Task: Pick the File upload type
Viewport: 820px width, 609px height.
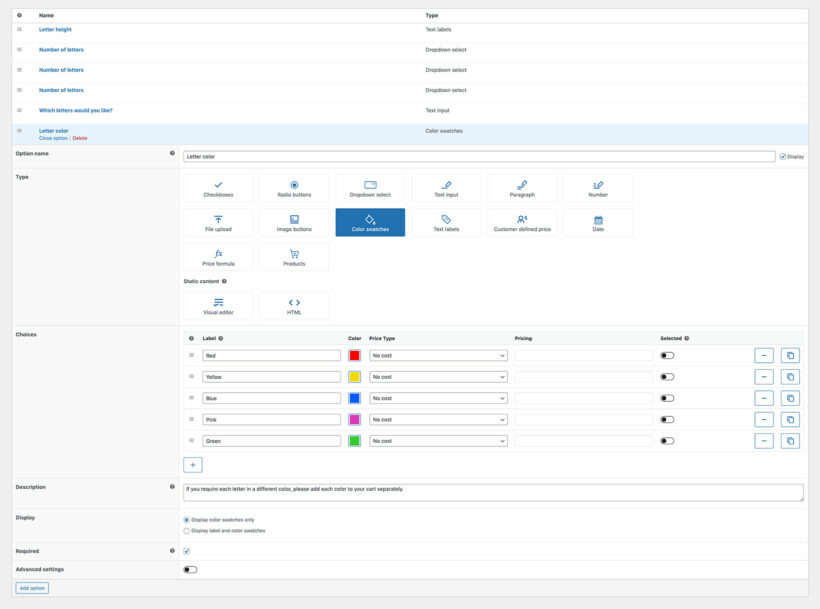Action: coord(218,222)
